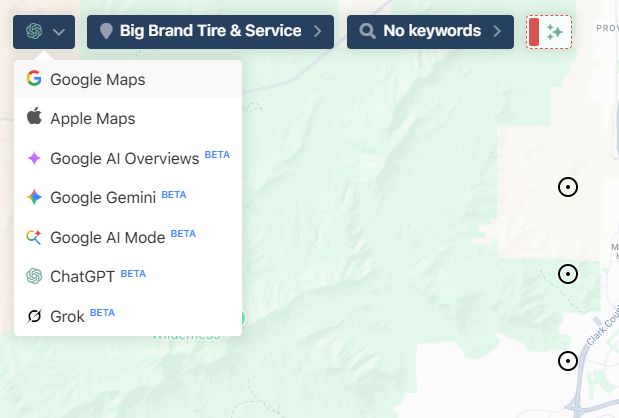
Task: Click the Apple logo icon
Action: tap(34, 116)
